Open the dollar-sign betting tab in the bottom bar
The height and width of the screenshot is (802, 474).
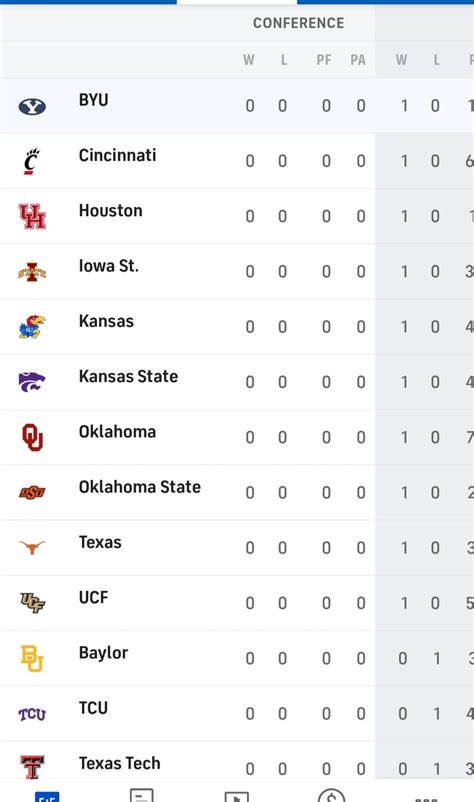[331, 795]
